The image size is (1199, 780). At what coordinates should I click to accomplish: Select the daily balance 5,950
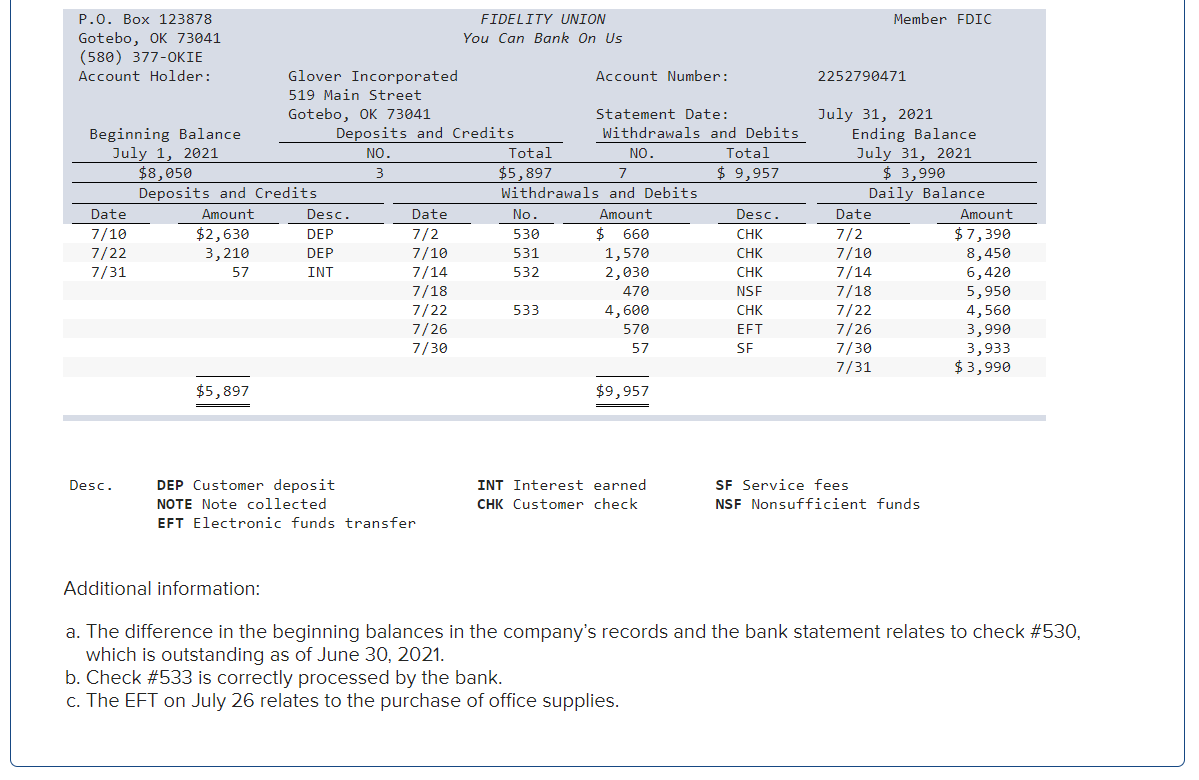pos(989,291)
